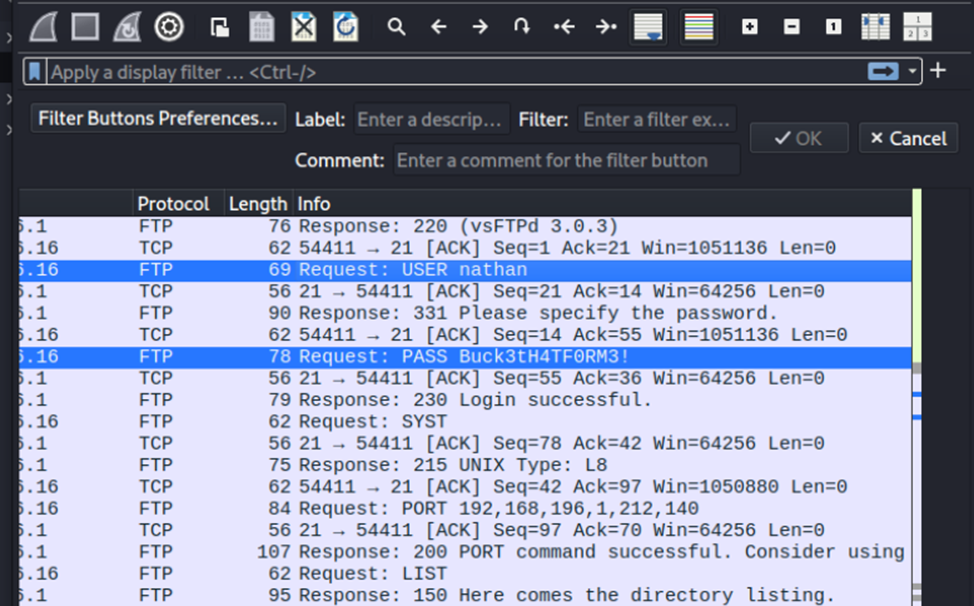This screenshot has width=974, height=606.
Task: Select the 150 directory listing response
Action: coord(465,595)
